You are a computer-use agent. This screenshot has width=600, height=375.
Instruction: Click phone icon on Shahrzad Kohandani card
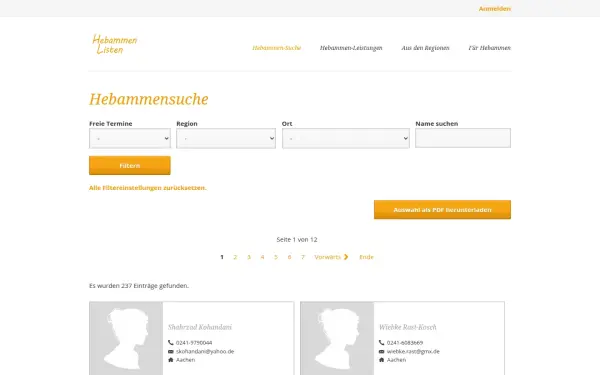[x=171, y=342]
